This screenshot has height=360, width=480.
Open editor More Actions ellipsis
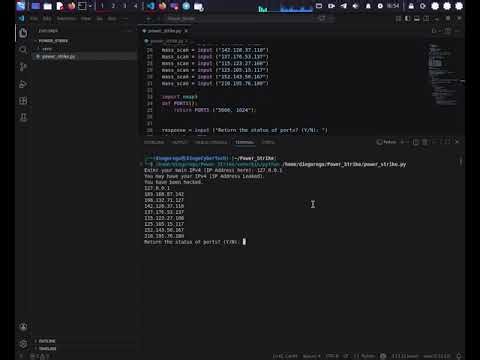click(457, 31)
